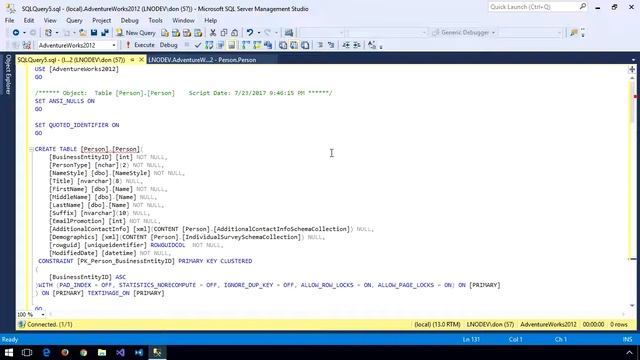Toggle IntelliSense Enabled in toolbar

coord(231,45)
